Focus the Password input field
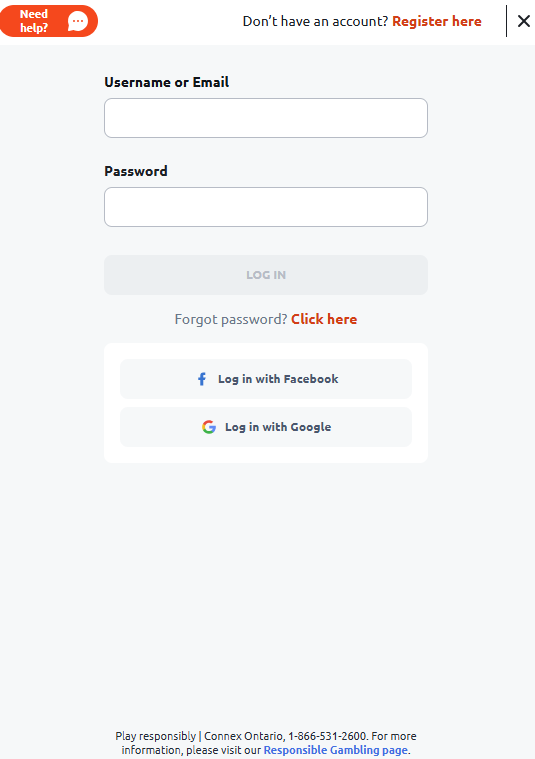535x759 pixels. pyautogui.click(x=266, y=207)
